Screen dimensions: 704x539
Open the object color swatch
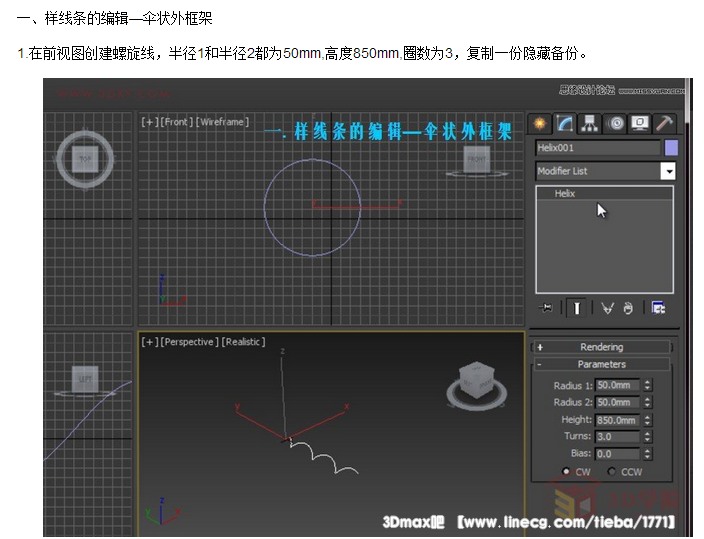coord(671,148)
